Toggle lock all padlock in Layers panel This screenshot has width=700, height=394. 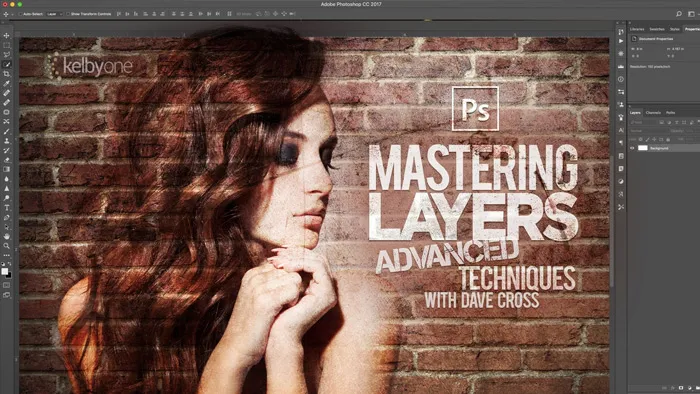coord(668,139)
